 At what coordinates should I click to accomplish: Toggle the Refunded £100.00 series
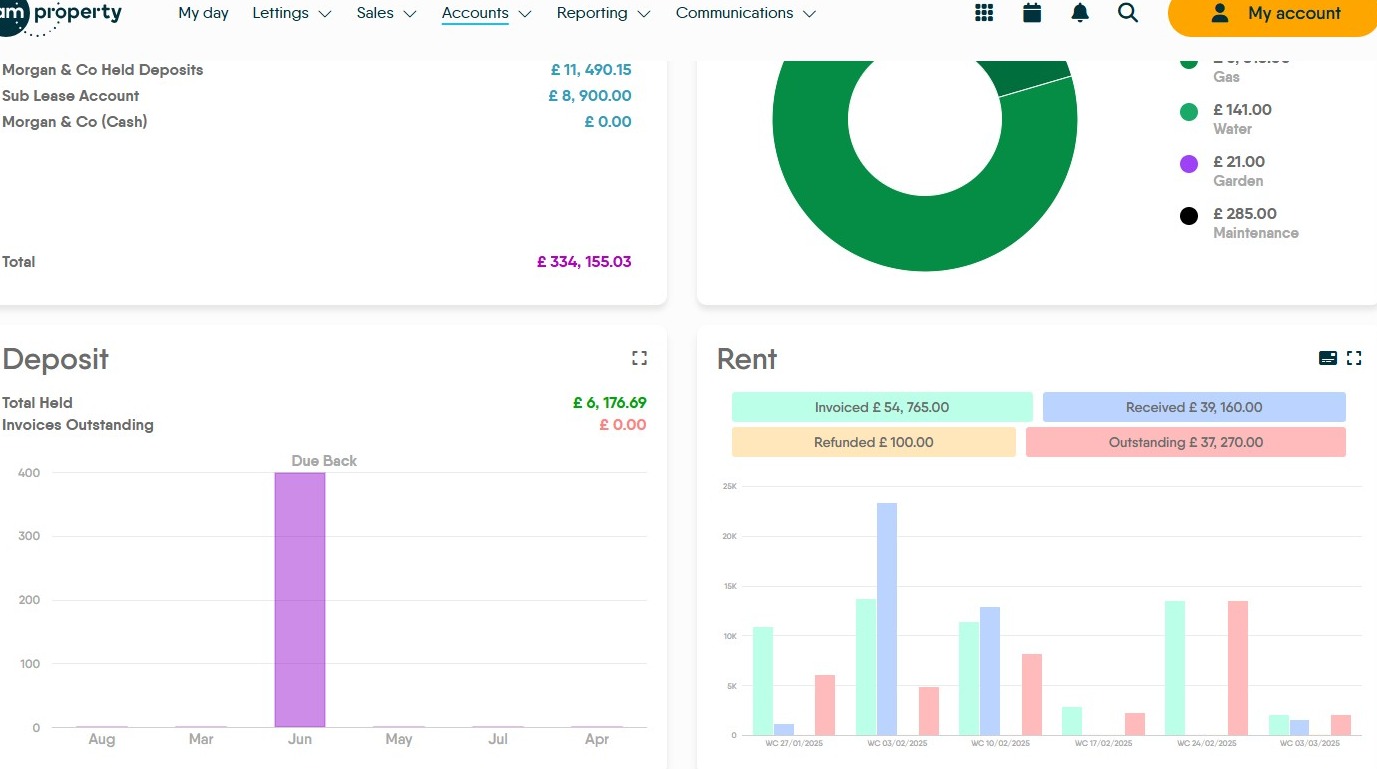(873, 442)
